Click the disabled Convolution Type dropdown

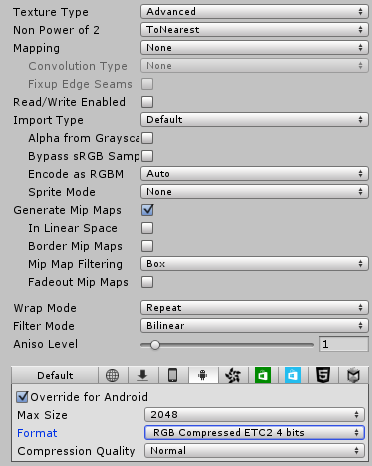click(254, 66)
